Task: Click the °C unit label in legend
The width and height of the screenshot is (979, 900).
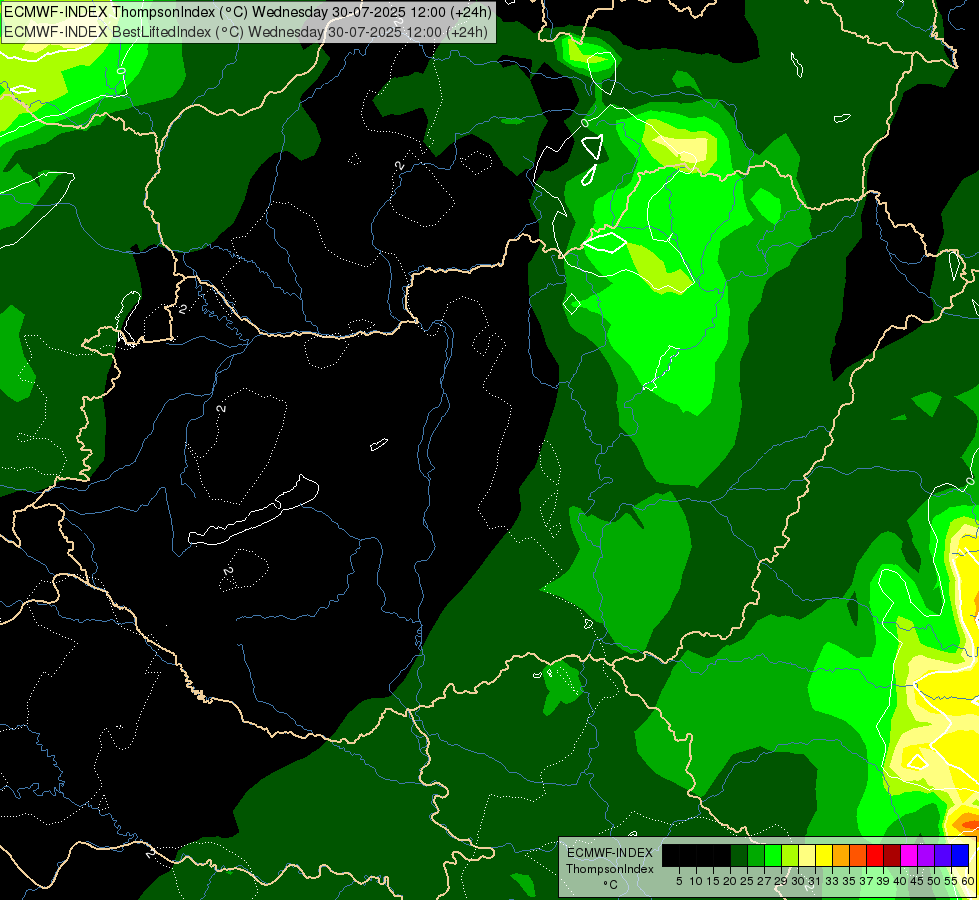Action: (611, 885)
